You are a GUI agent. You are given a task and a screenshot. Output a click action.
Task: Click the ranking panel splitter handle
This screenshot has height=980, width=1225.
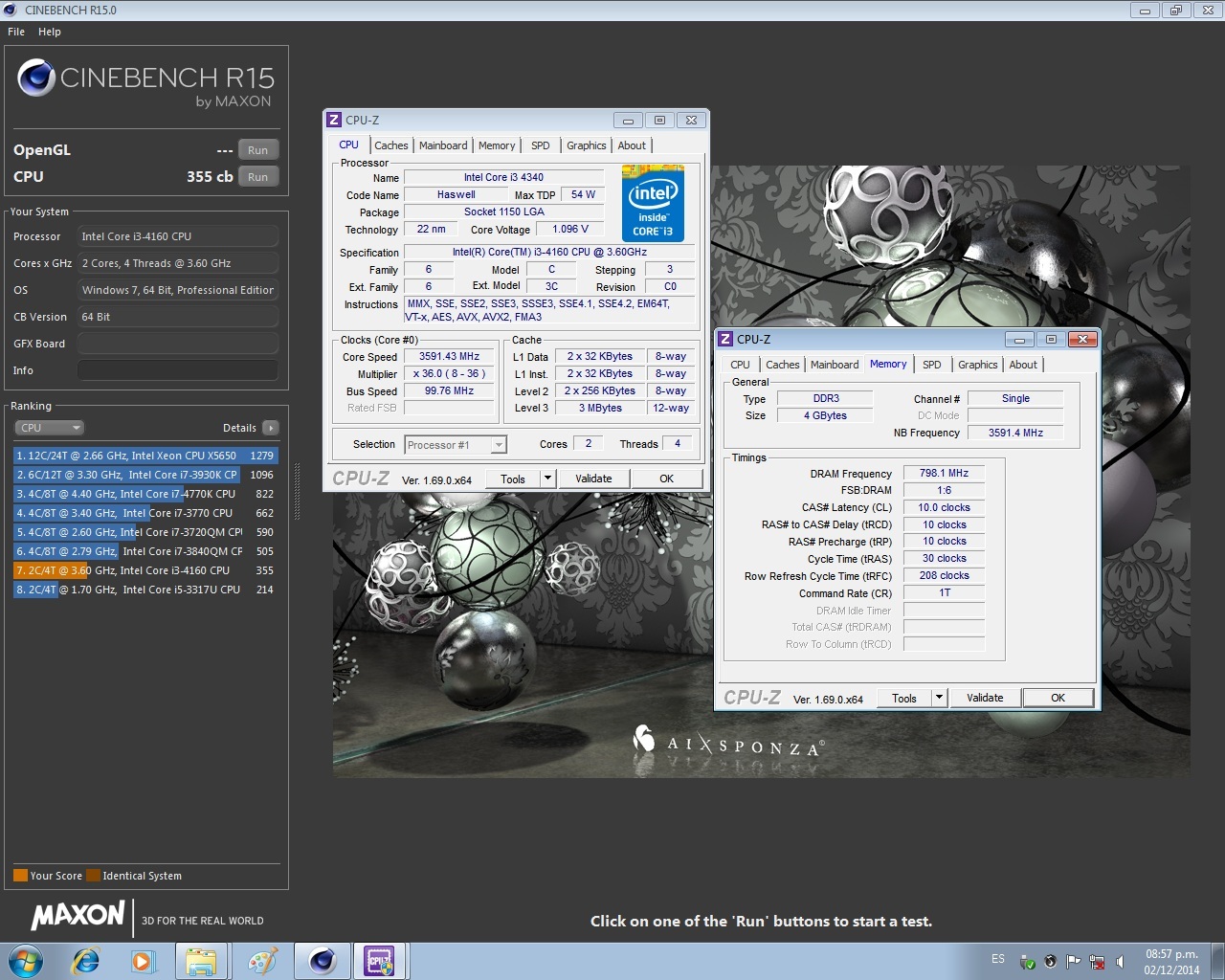click(x=297, y=490)
